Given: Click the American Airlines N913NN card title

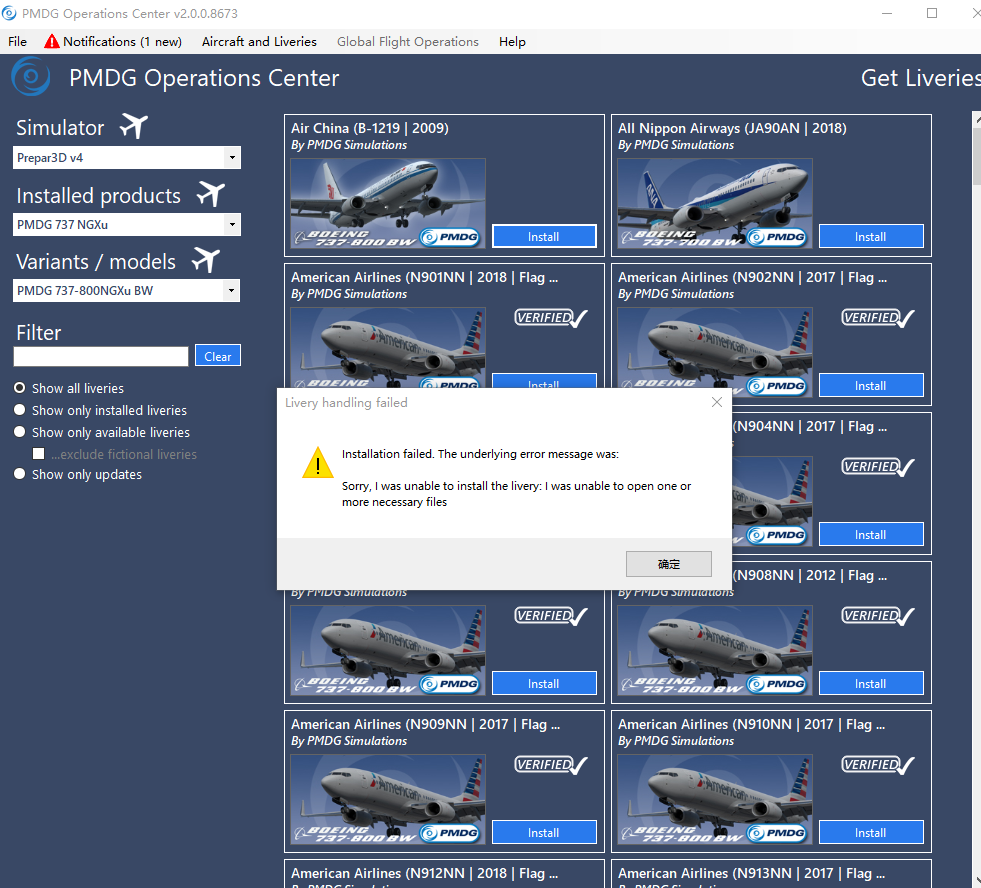Looking at the screenshot, I should click(752, 873).
